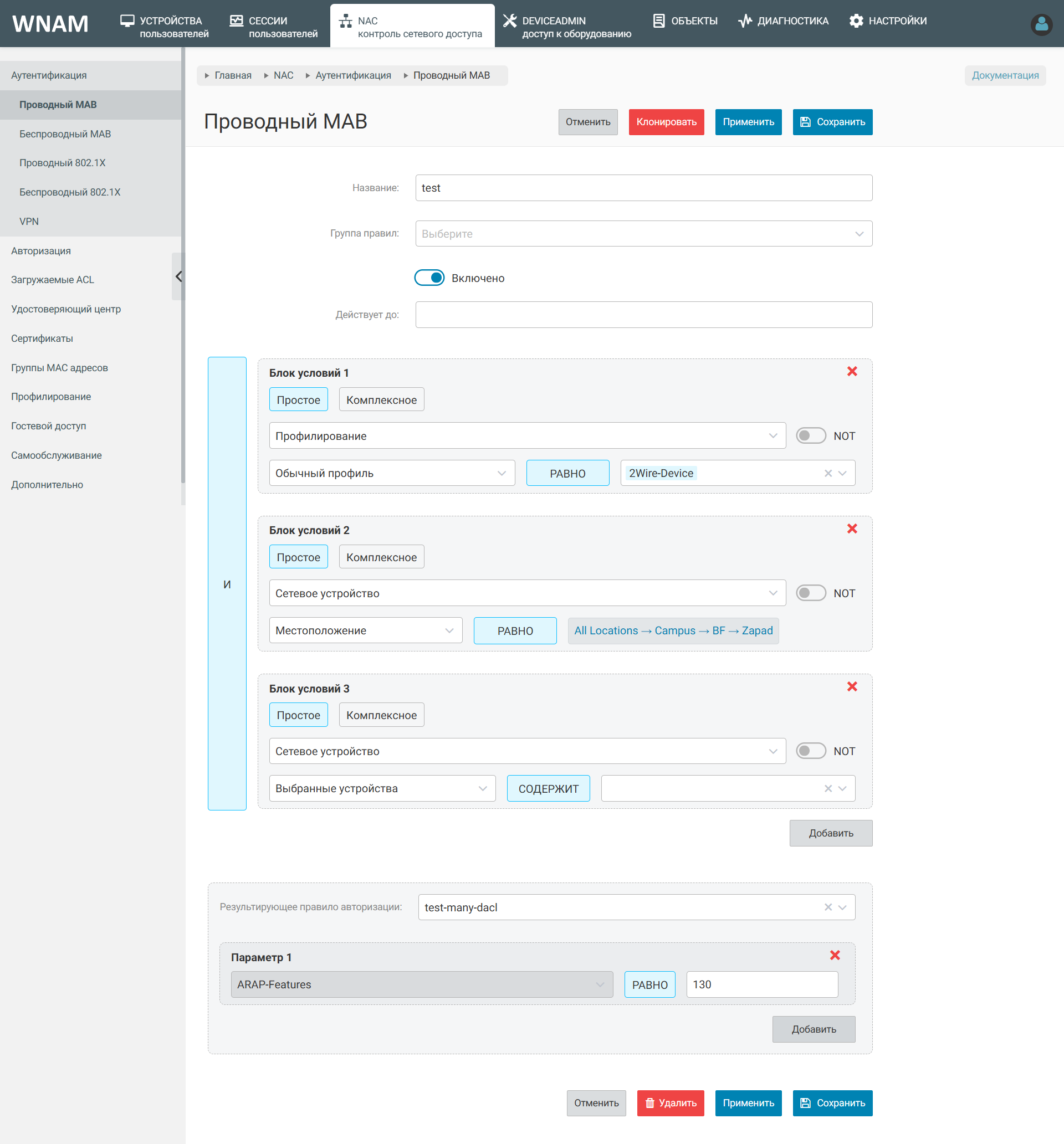Click the Действует до date field
The image size is (1064, 1144).
(643, 315)
